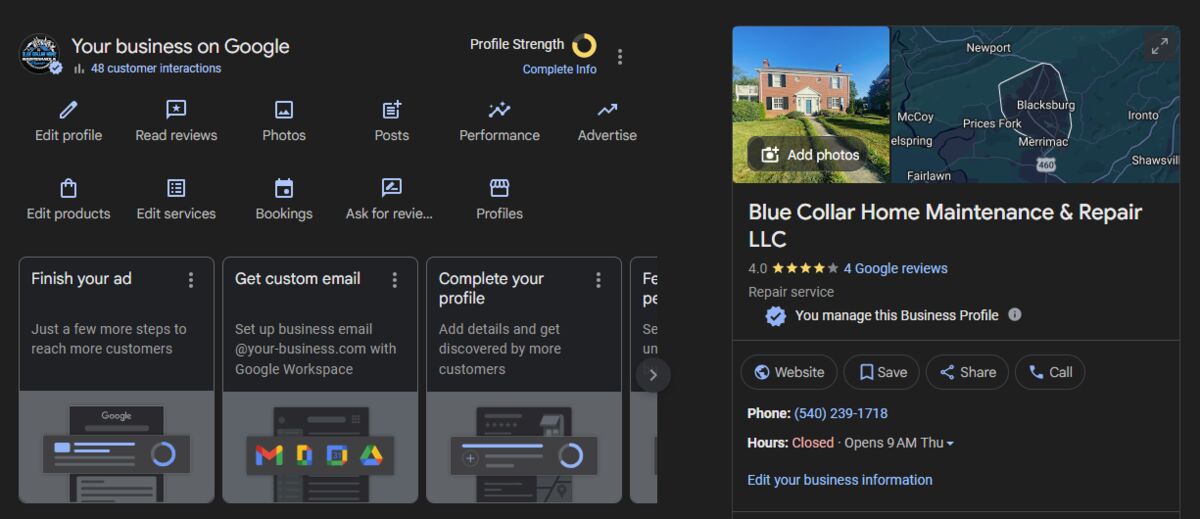Open the three-dot menu on Finish your ad card

point(191,280)
